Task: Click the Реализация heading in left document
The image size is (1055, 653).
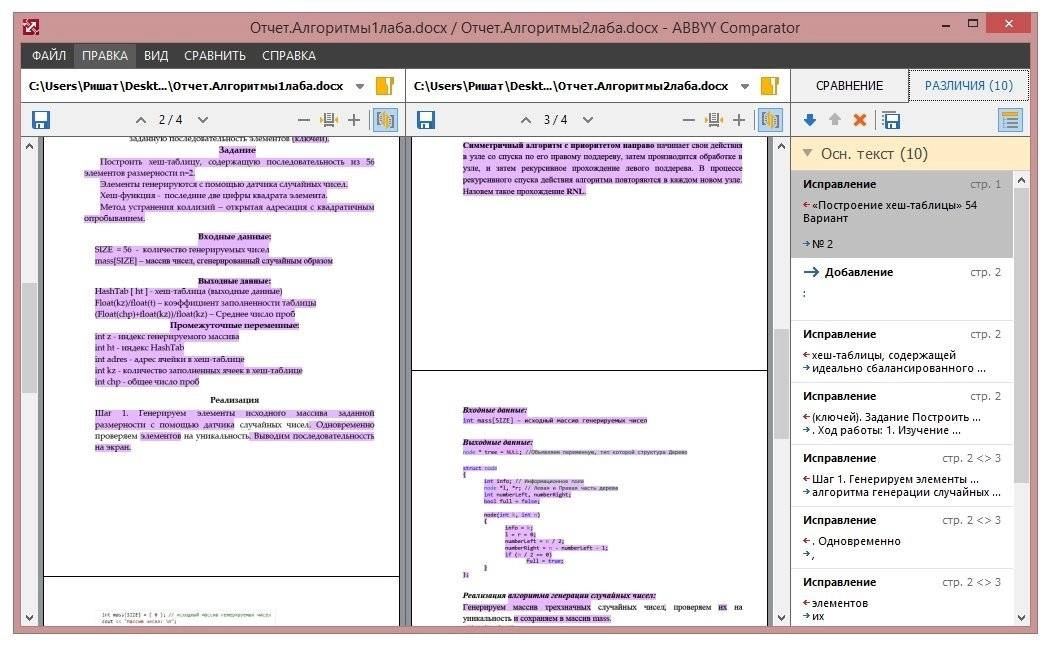Action: pos(234,399)
